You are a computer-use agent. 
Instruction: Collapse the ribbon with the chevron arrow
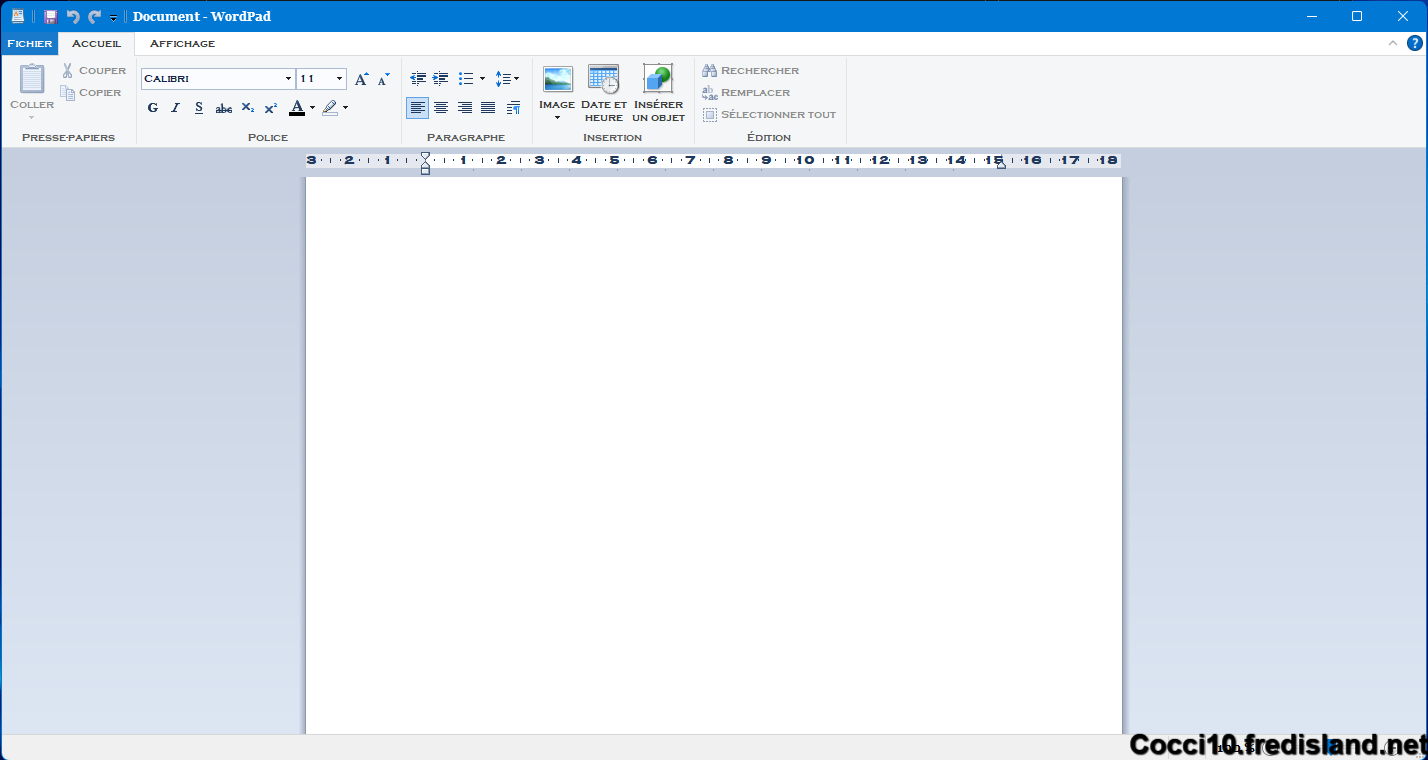pos(1393,43)
